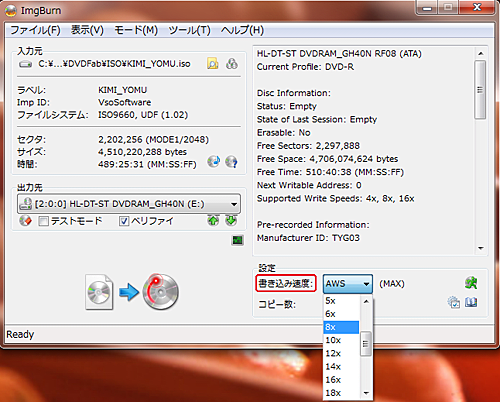Click the book settings icon
This screenshot has height=402, width=500.
pos(471,302)
